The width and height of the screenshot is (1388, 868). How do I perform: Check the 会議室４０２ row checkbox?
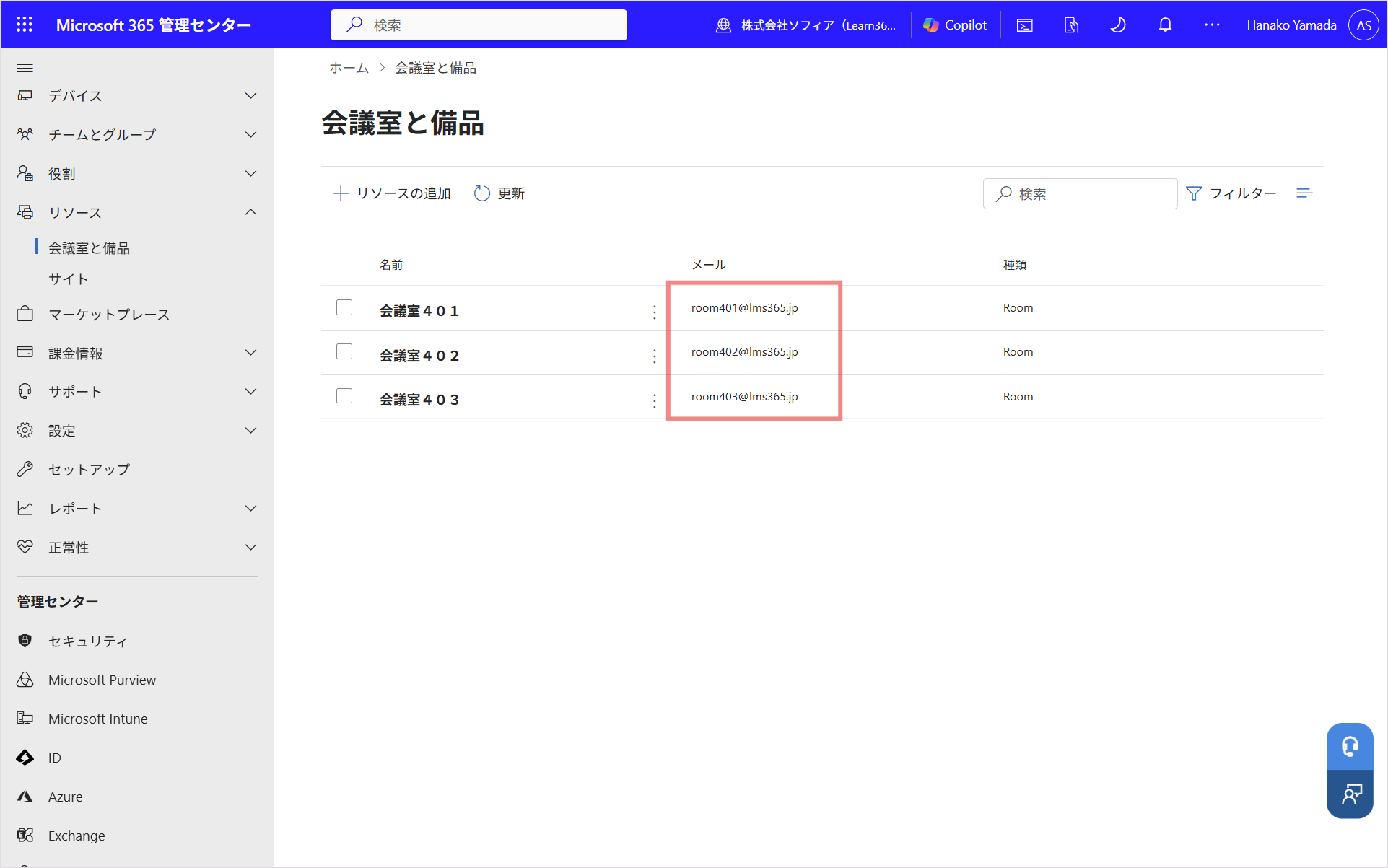click(x=344, y=351)
